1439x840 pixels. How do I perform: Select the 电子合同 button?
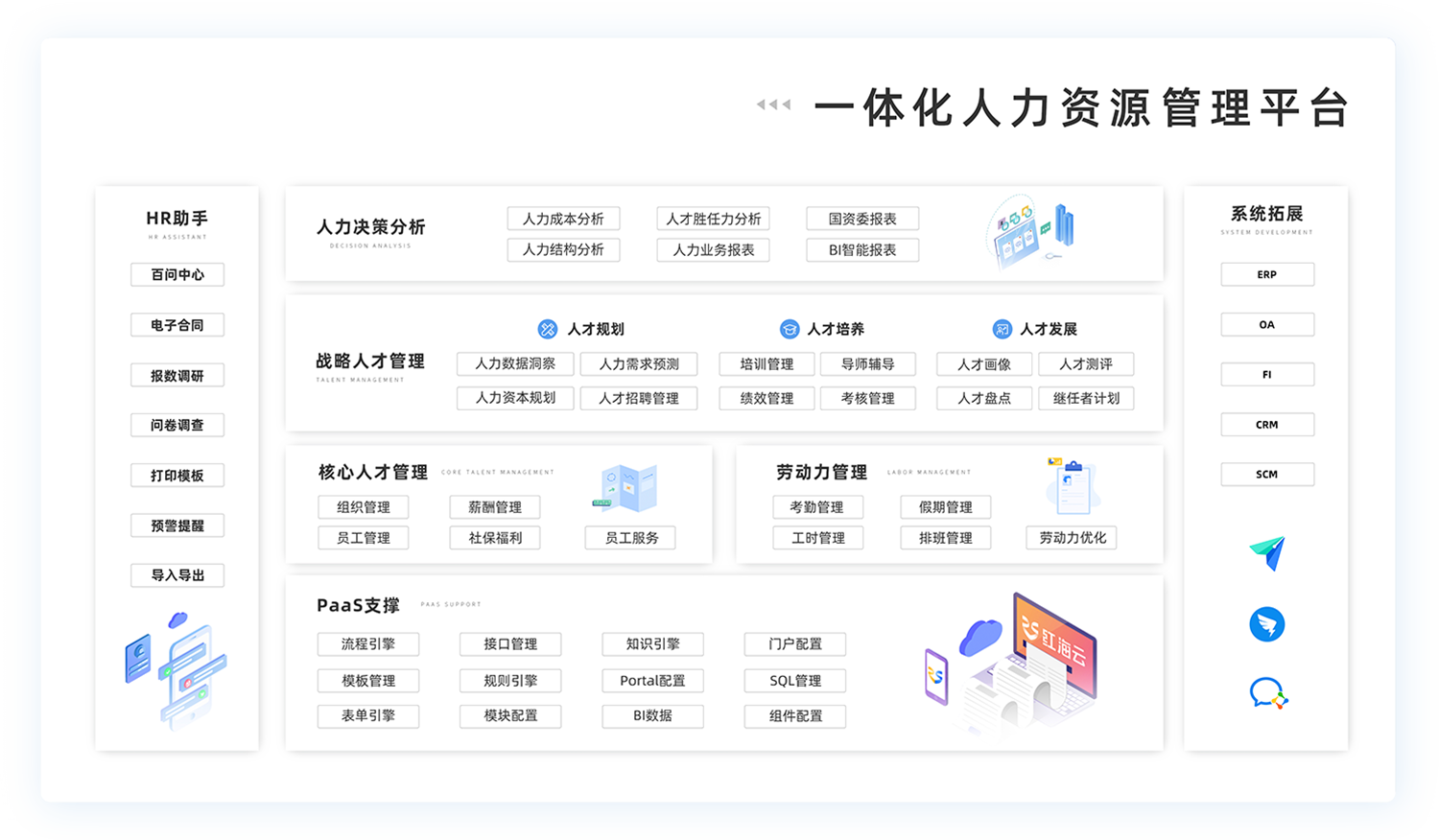coord(177,325)
